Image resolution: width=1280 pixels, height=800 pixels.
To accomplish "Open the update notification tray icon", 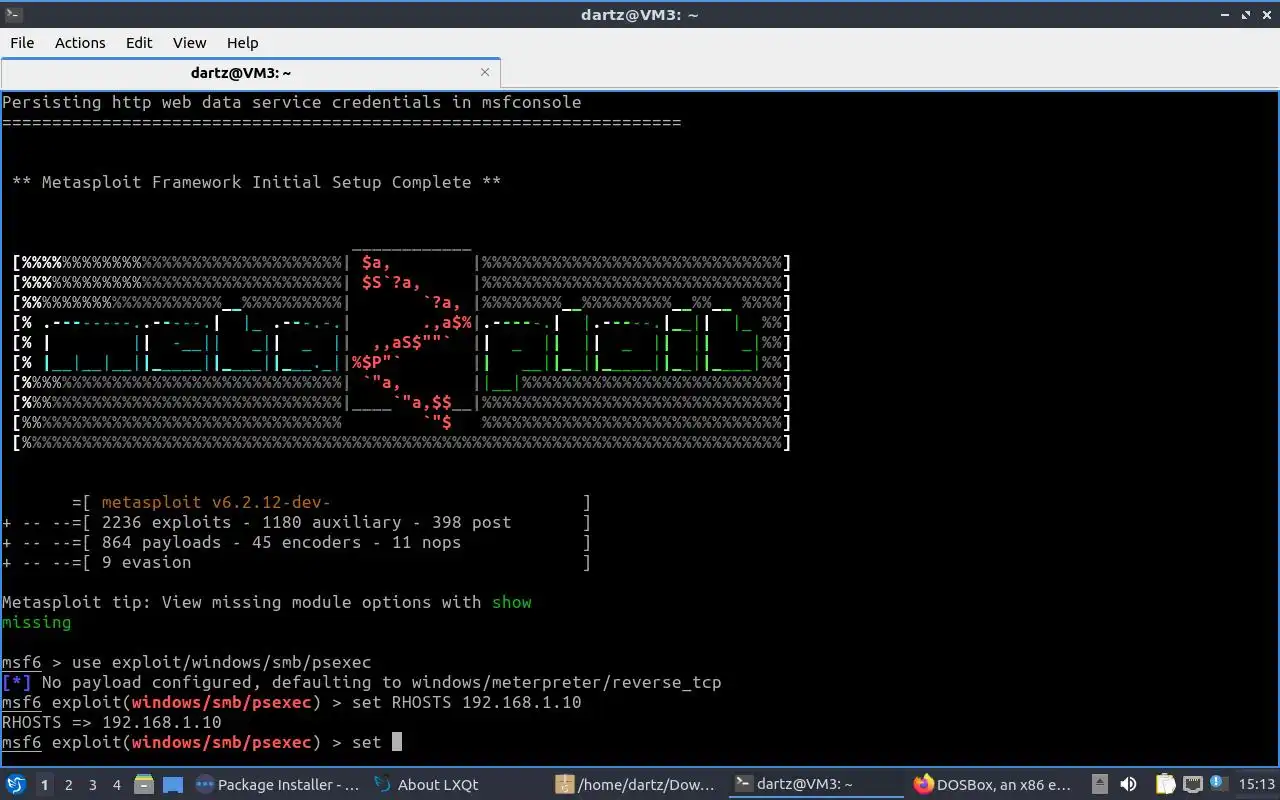I will point(1217,783).
